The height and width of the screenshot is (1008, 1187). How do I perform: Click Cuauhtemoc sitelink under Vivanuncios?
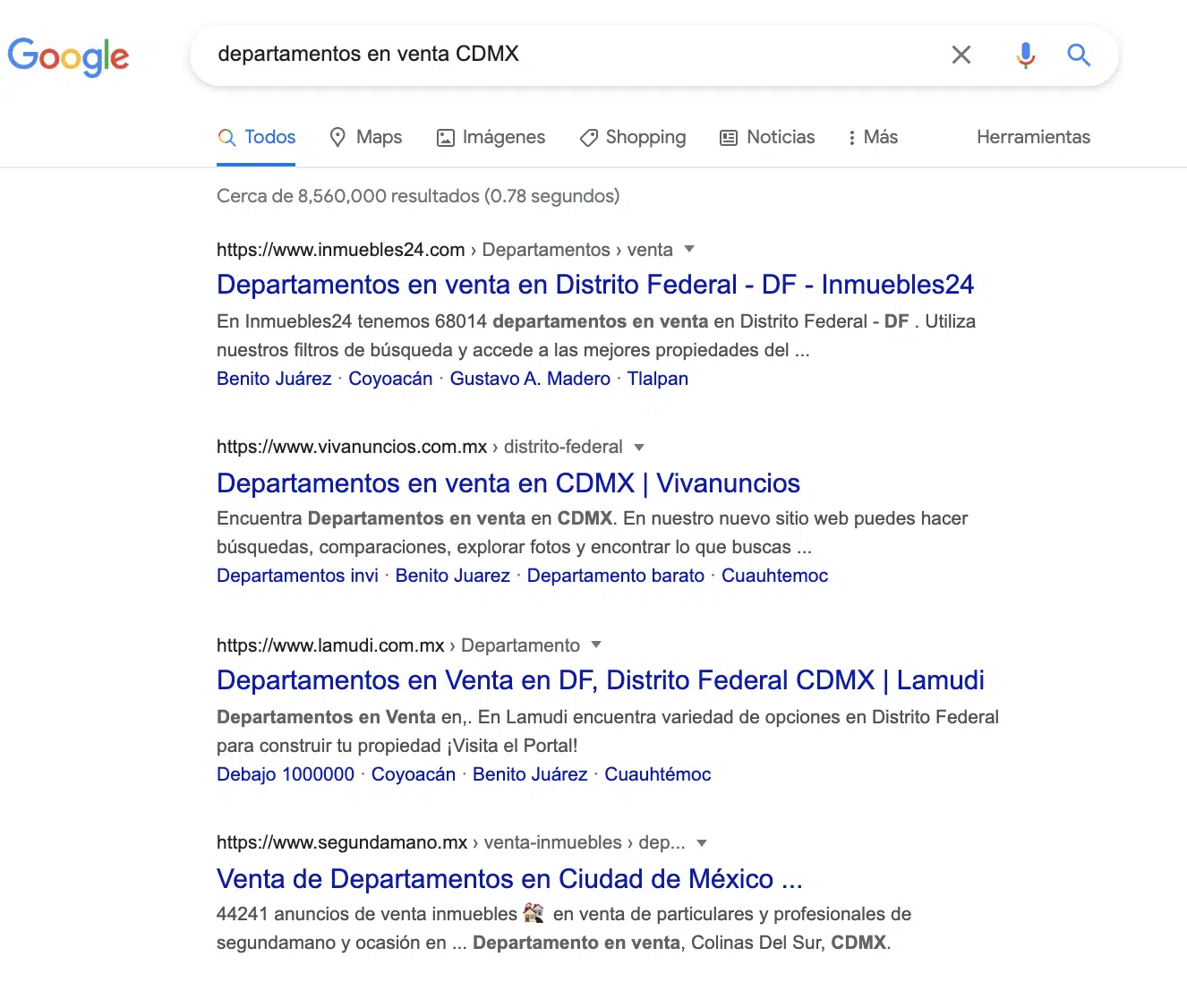coord(774,576)
